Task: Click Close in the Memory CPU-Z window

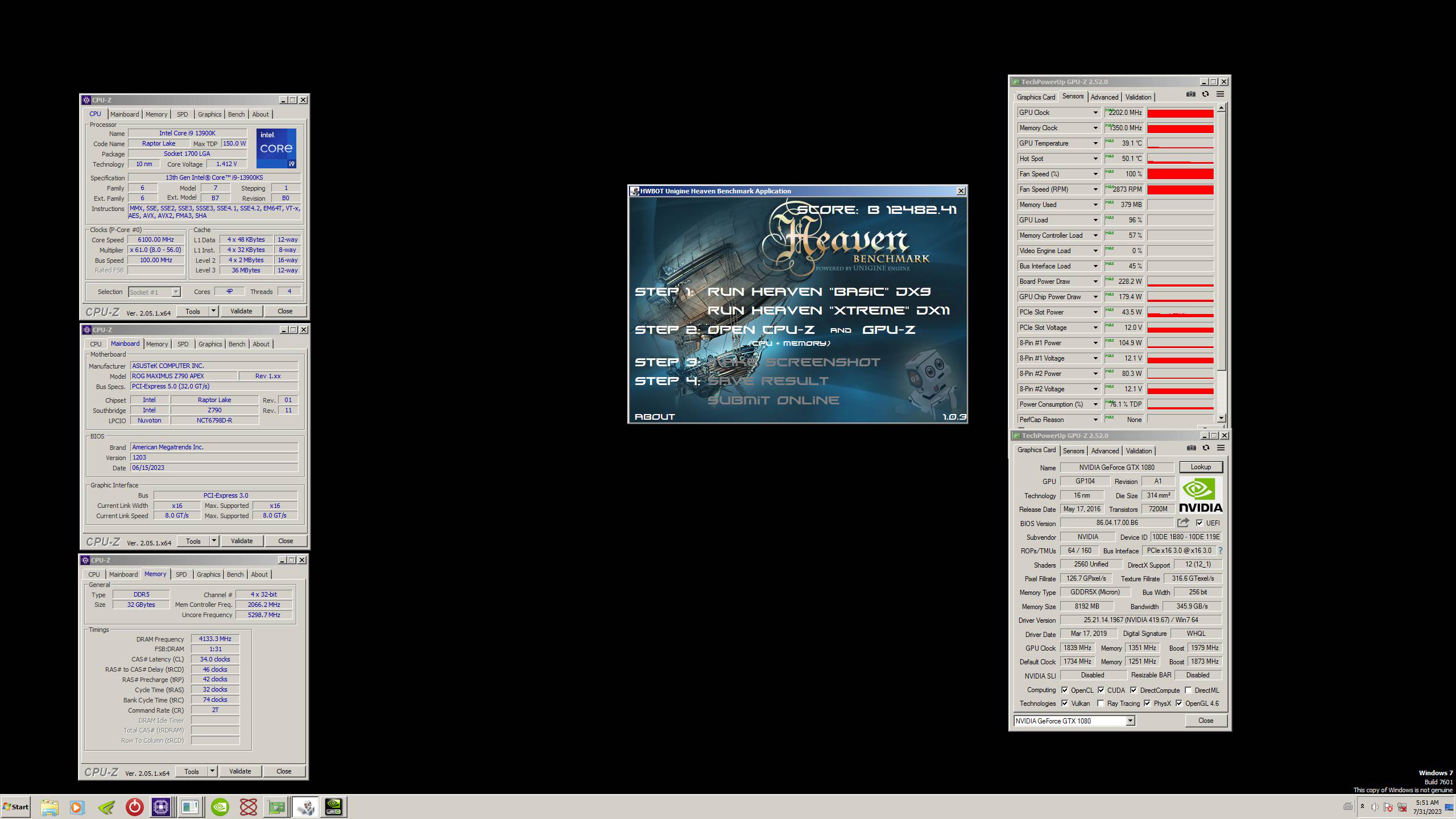Action: [284, 771]
